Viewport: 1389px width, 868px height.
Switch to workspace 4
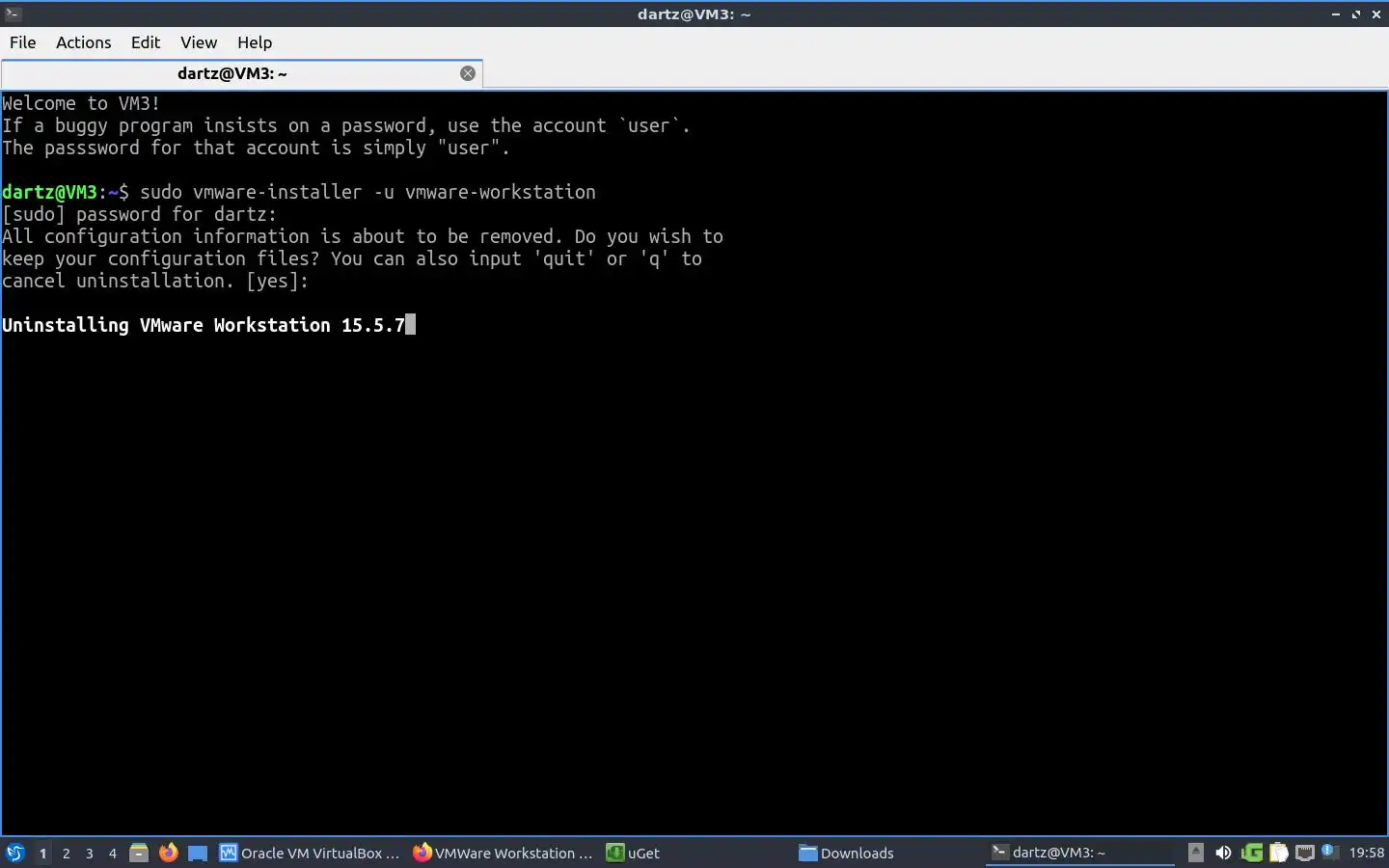point(112,853)
